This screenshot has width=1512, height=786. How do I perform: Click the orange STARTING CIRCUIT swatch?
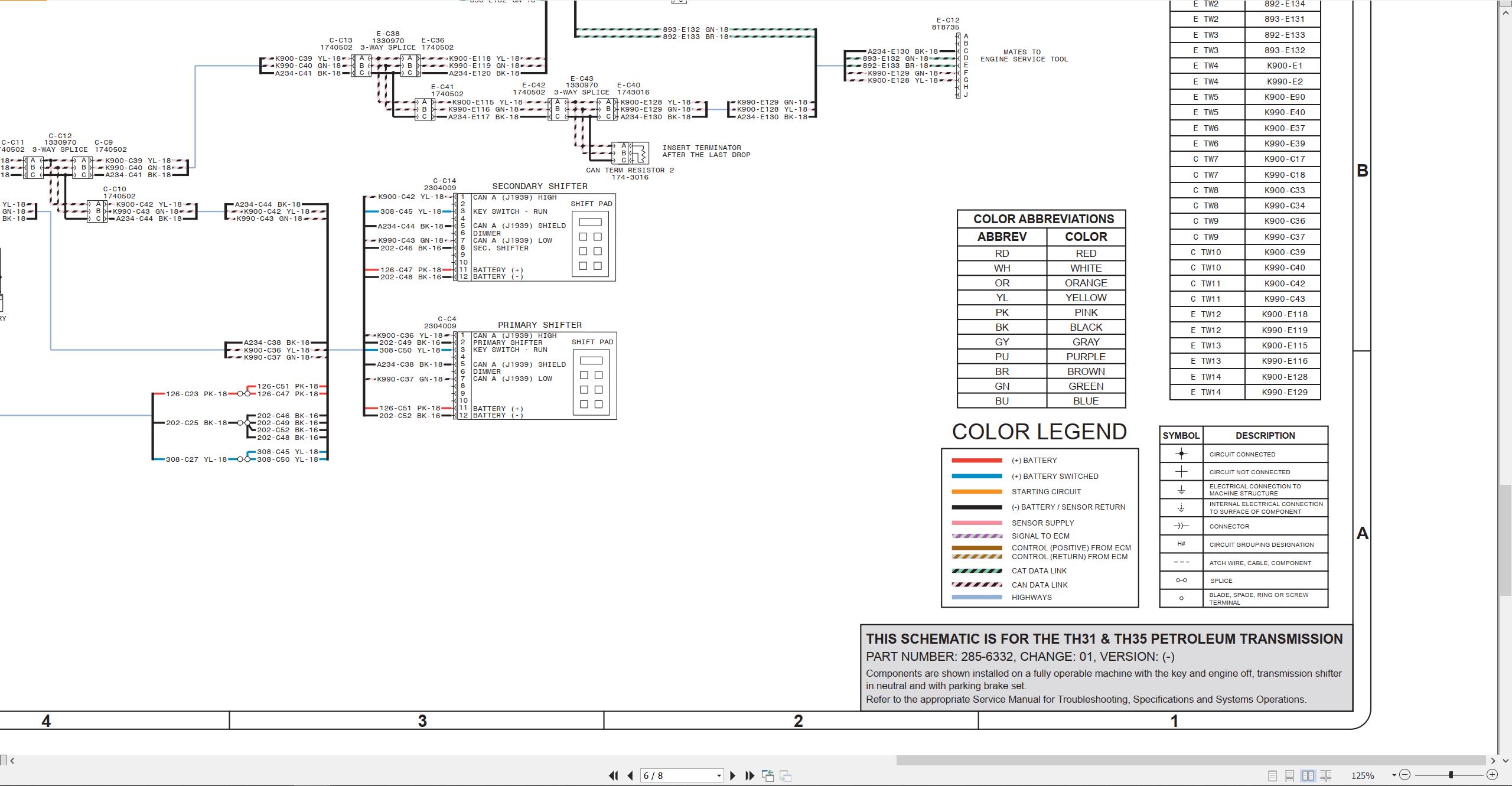click(977, 491)
